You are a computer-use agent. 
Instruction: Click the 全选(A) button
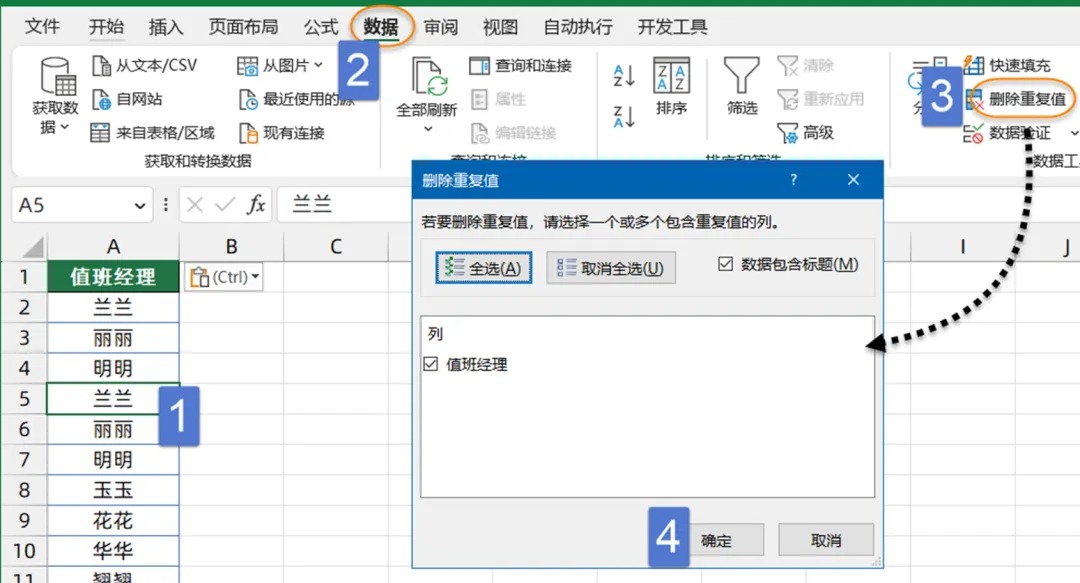click(484, 267)
